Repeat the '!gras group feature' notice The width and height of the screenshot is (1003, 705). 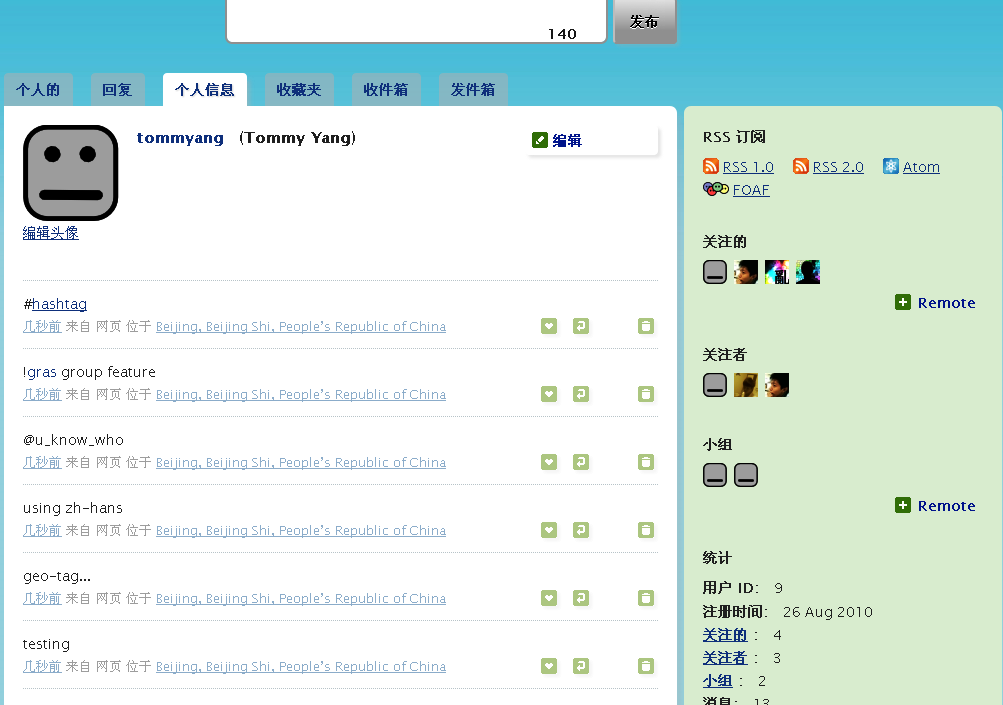(x=581, y=394)
